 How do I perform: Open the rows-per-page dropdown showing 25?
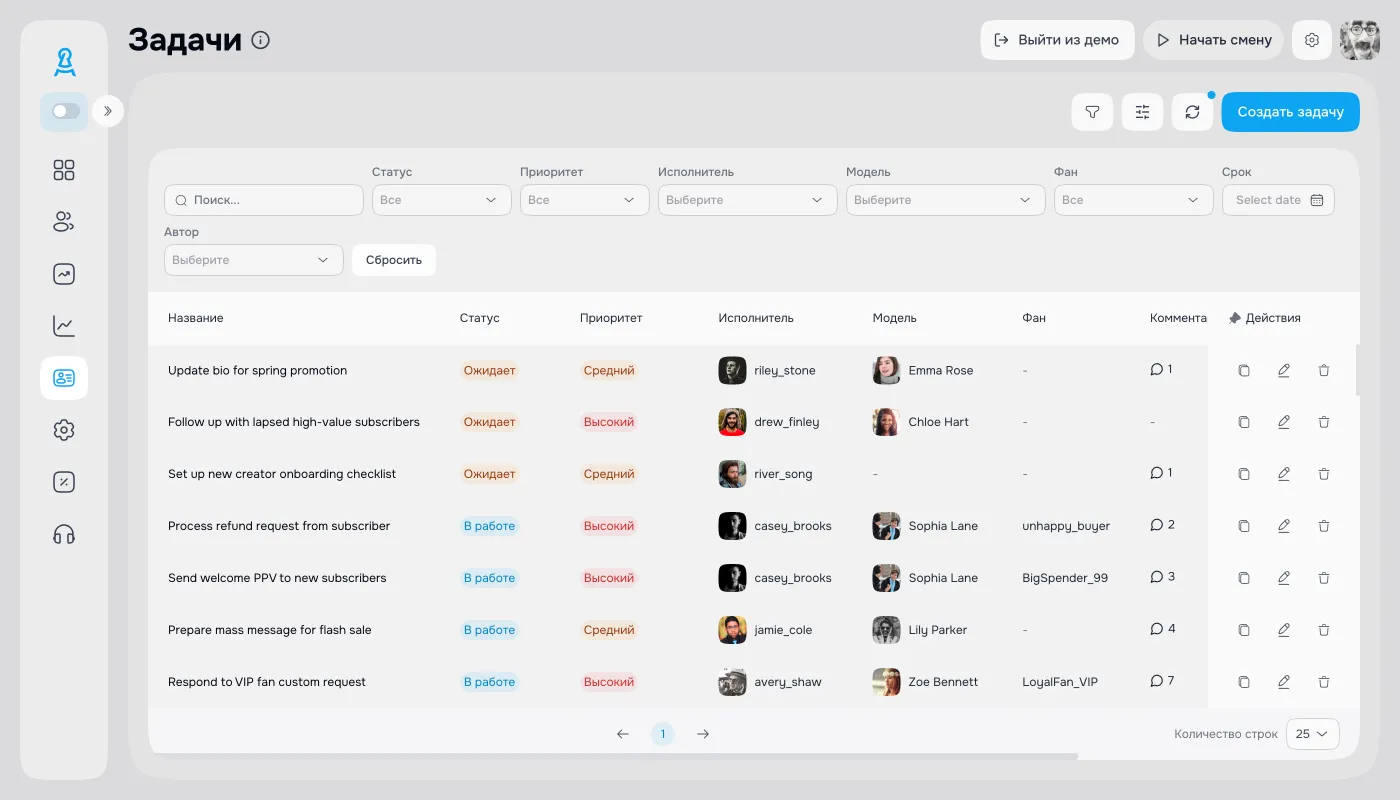point(1312,734)
